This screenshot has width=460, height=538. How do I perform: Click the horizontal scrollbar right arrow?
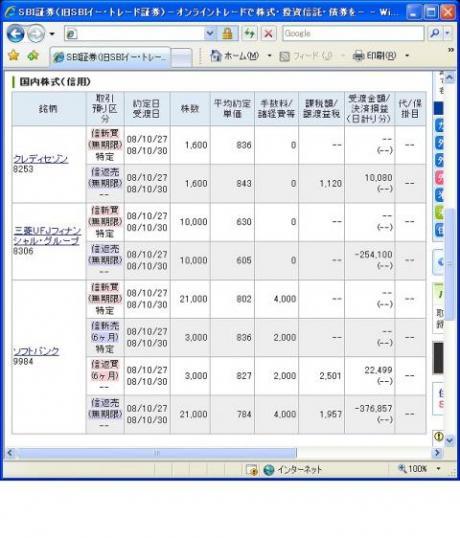(437, 453)
